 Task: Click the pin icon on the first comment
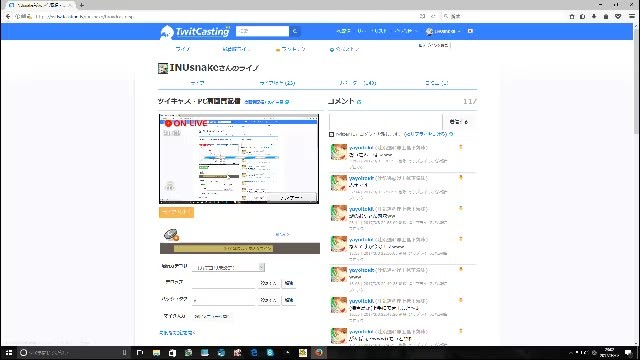(x=461, y=147)
